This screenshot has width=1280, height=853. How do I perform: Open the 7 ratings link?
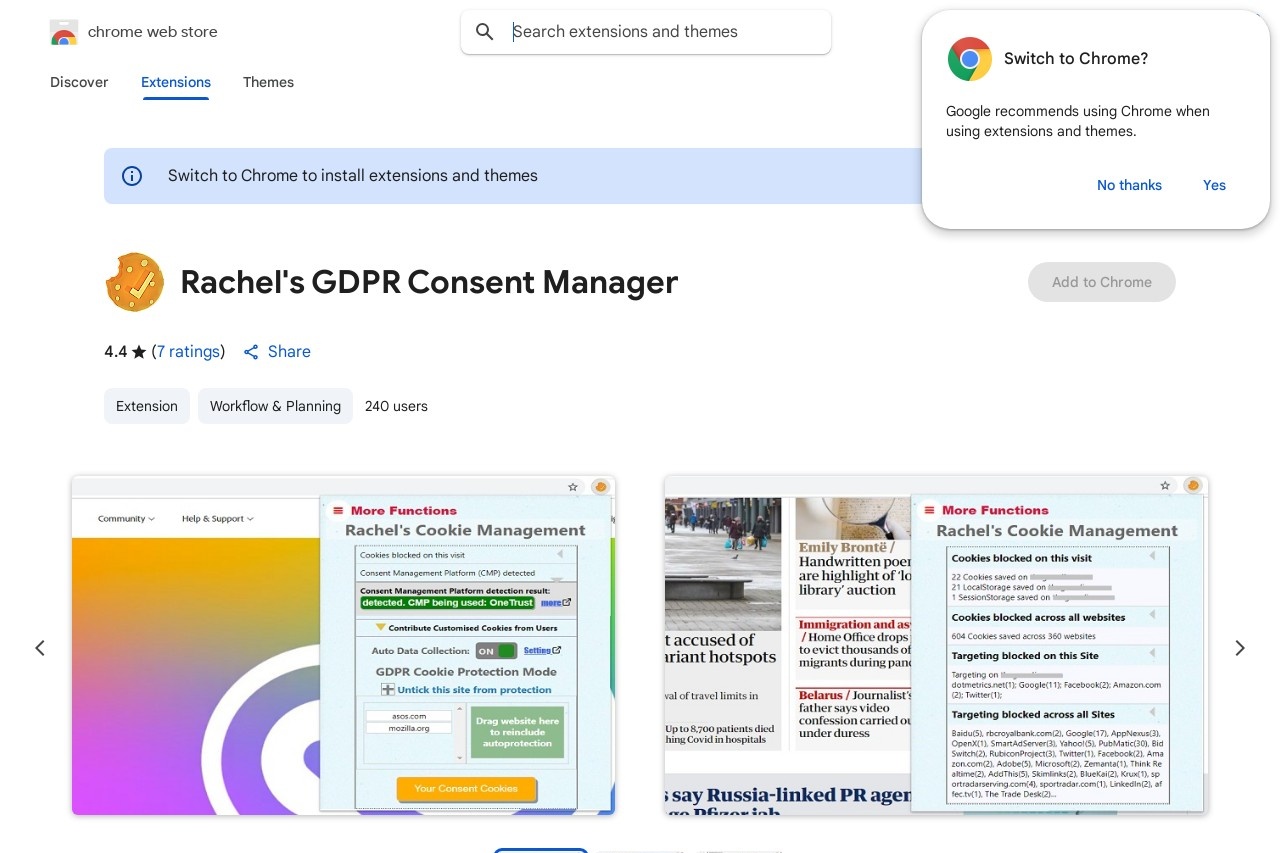(x=188, y=351)
